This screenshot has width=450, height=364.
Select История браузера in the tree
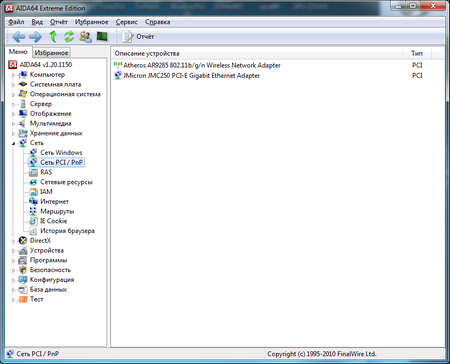[67, 231]
